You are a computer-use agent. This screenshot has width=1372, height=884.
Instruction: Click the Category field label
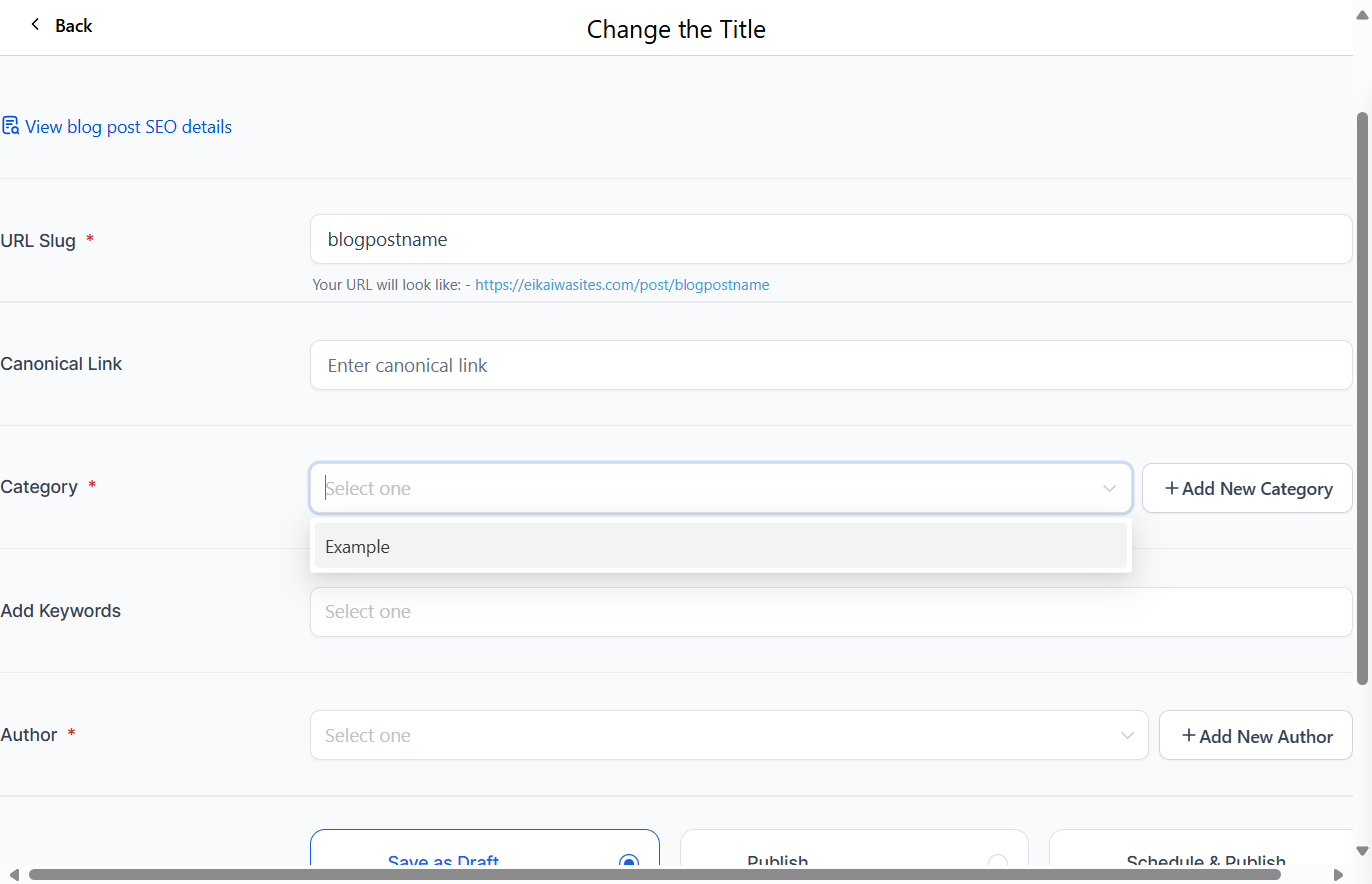pyautogui.click(x=39, y=487)
